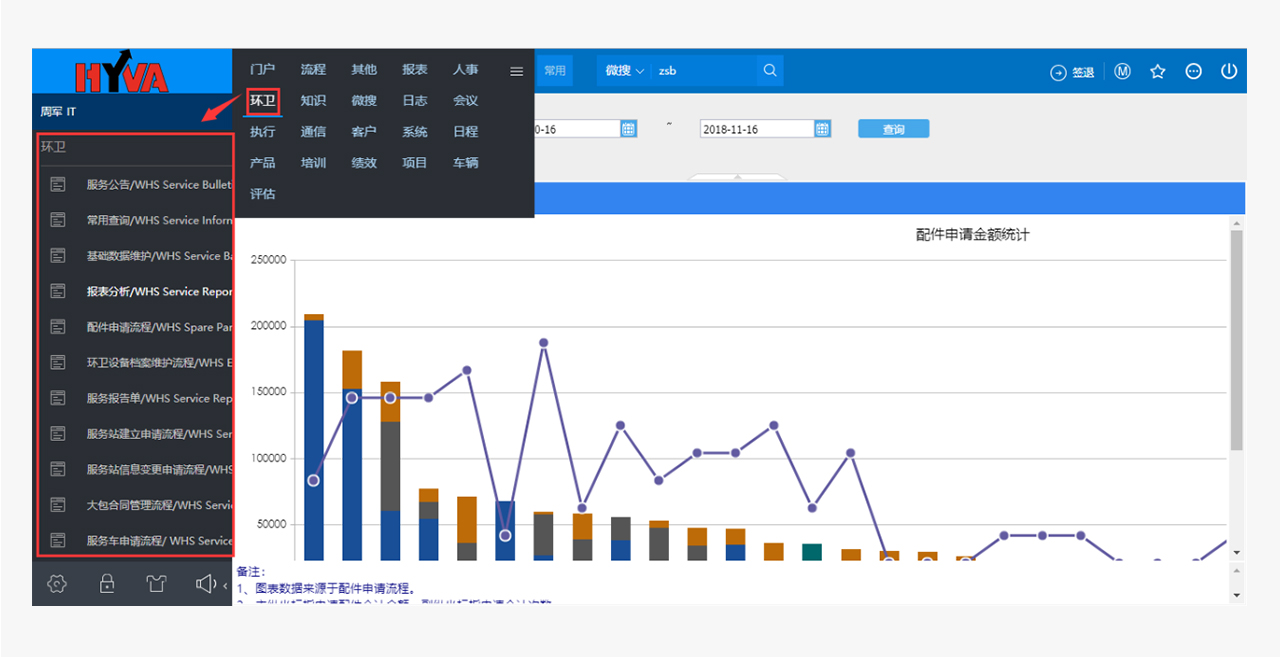Click the speaker announcement icon
Viewport: 1280px width, 657px height.
pos(205,584)
